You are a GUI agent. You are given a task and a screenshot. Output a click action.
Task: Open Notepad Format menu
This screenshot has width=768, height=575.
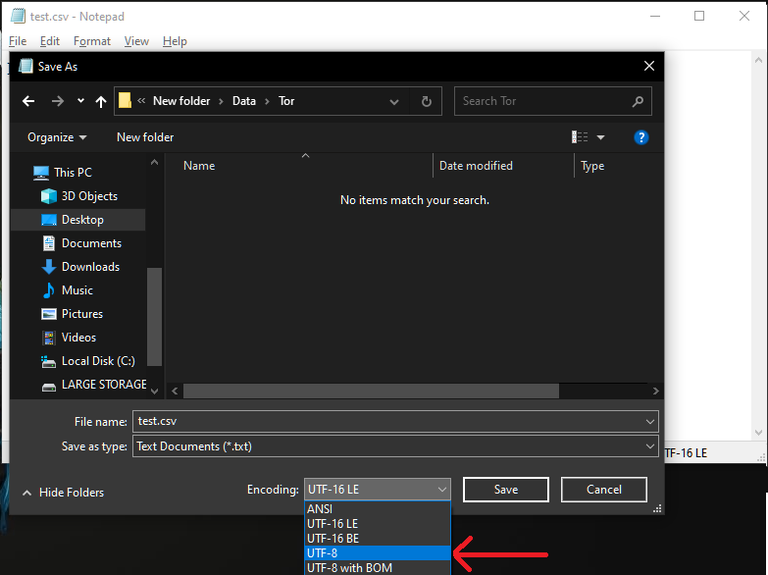(x=92, y=41)
